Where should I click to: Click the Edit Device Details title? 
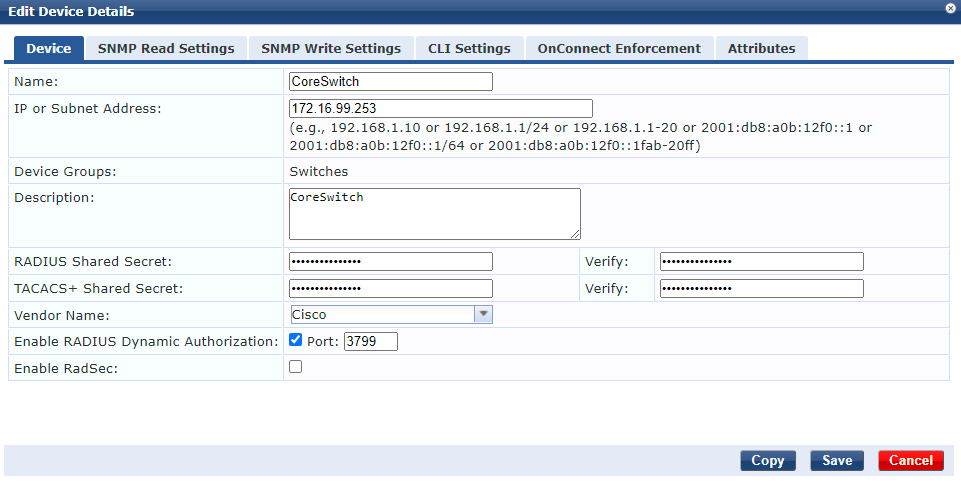(71, 11)
